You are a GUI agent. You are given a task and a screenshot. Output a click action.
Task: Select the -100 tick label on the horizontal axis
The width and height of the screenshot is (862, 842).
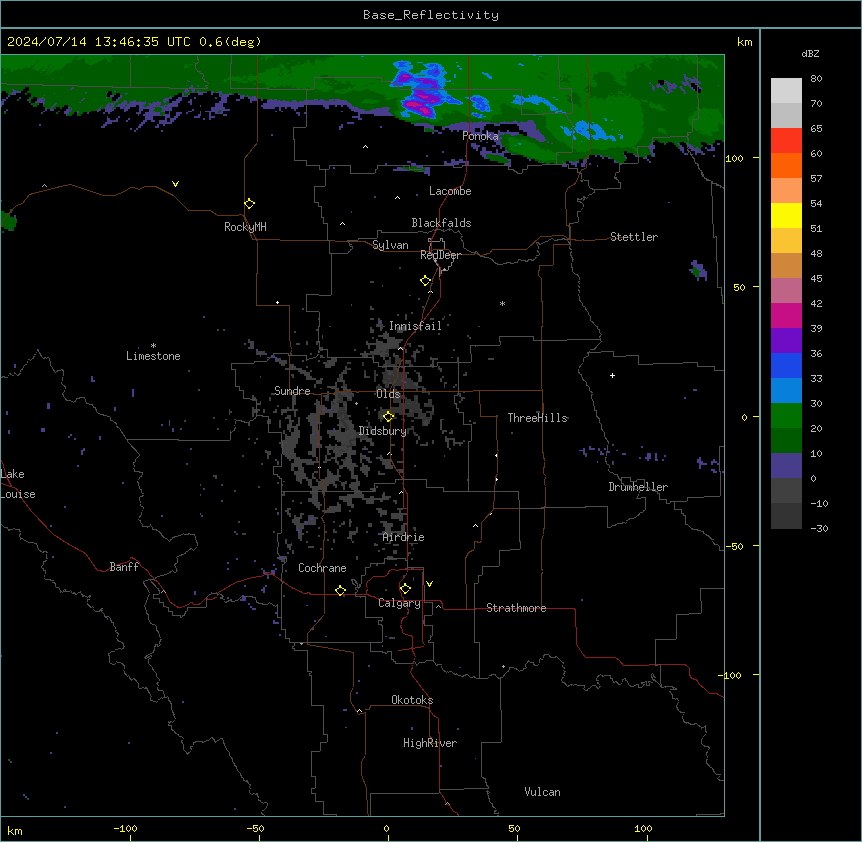(125, 828)
